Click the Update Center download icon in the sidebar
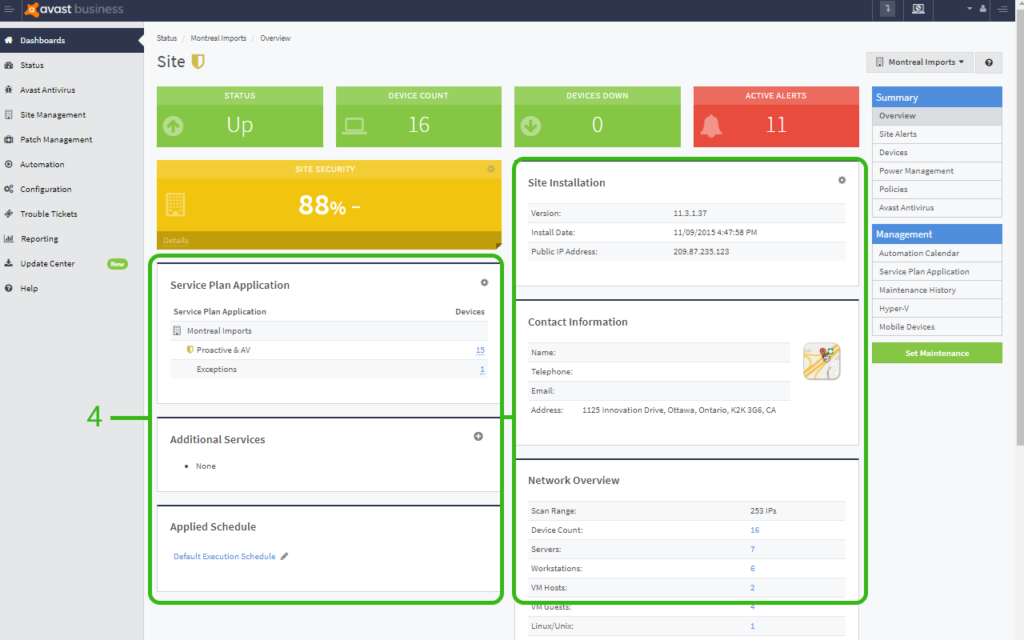 point(8,263)
